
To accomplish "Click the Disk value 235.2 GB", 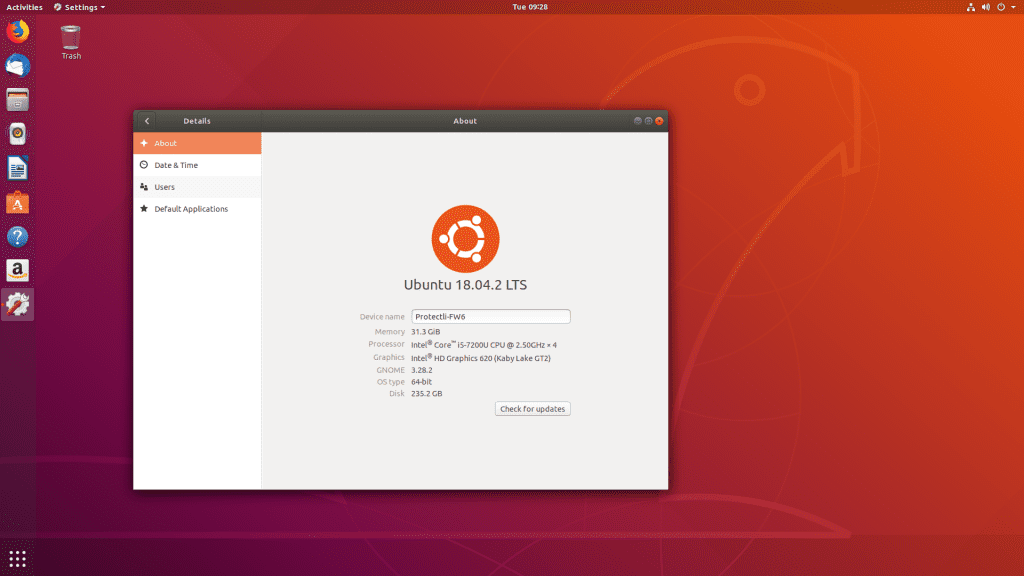I will [x=426, y=394].
